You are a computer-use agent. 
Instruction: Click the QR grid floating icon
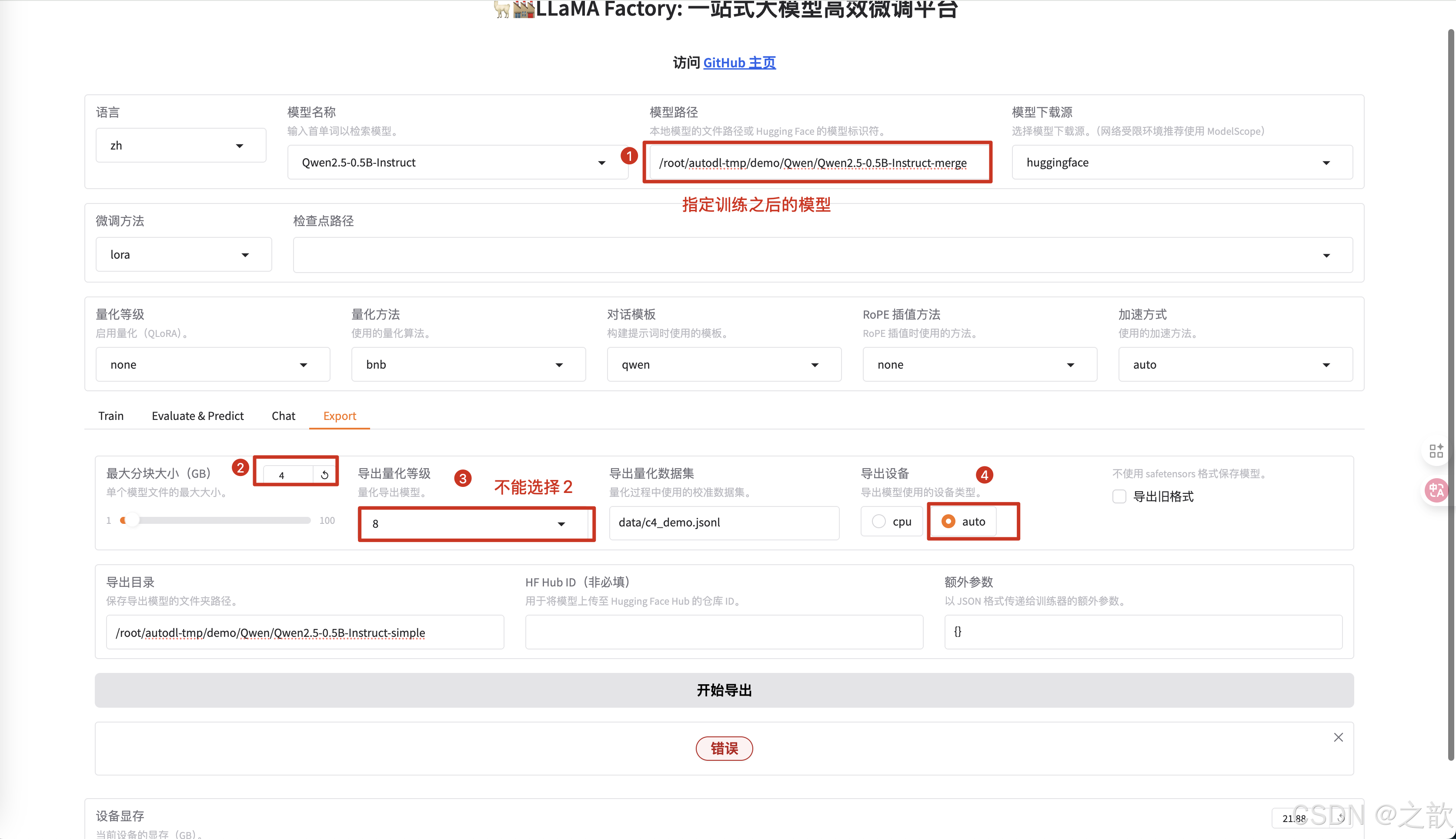(1436, 451)
